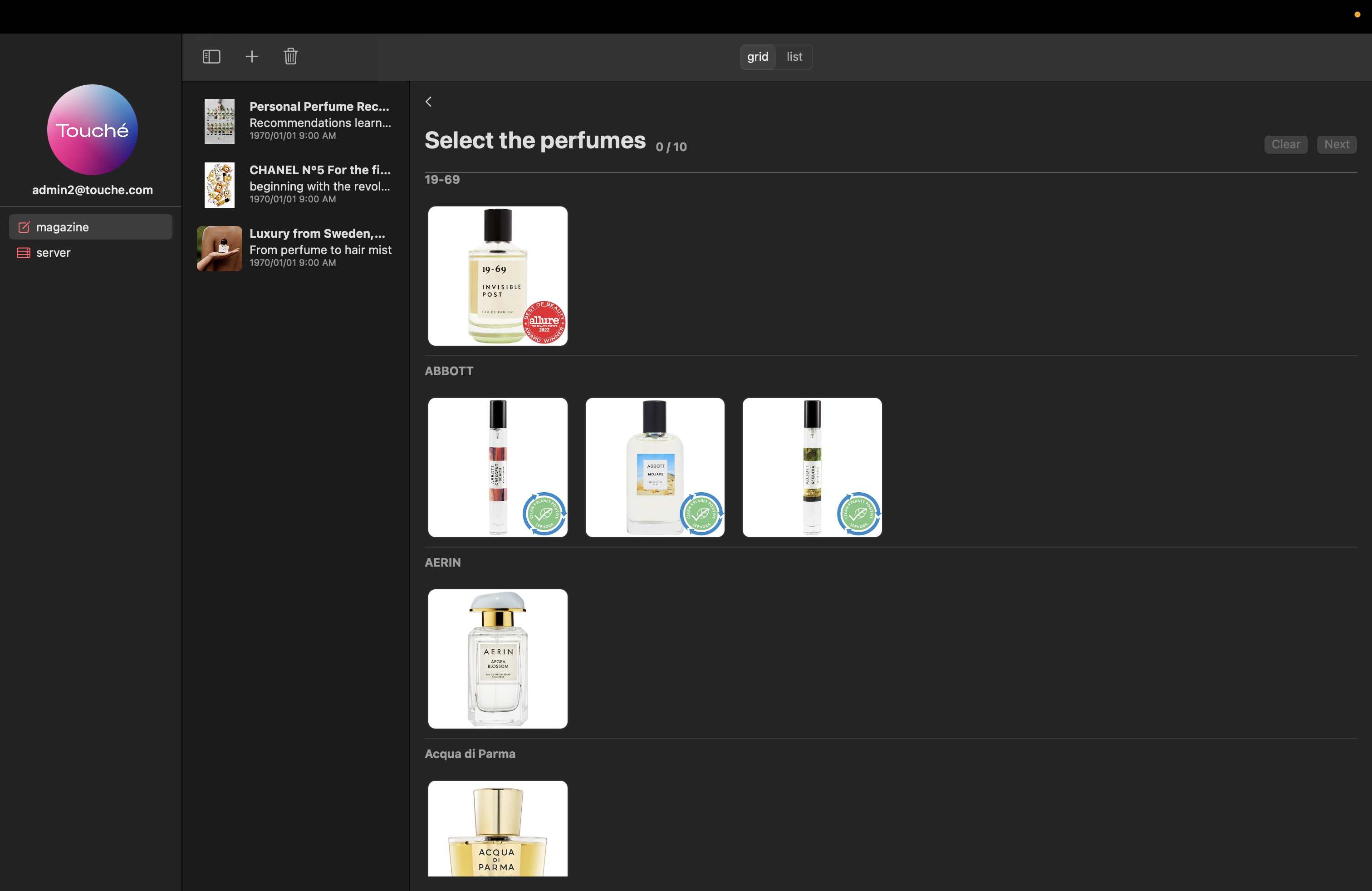Click the Touché profile logo
Image resolution: width=1372 pixels, height=891 pixels.
tap(92, 130)
